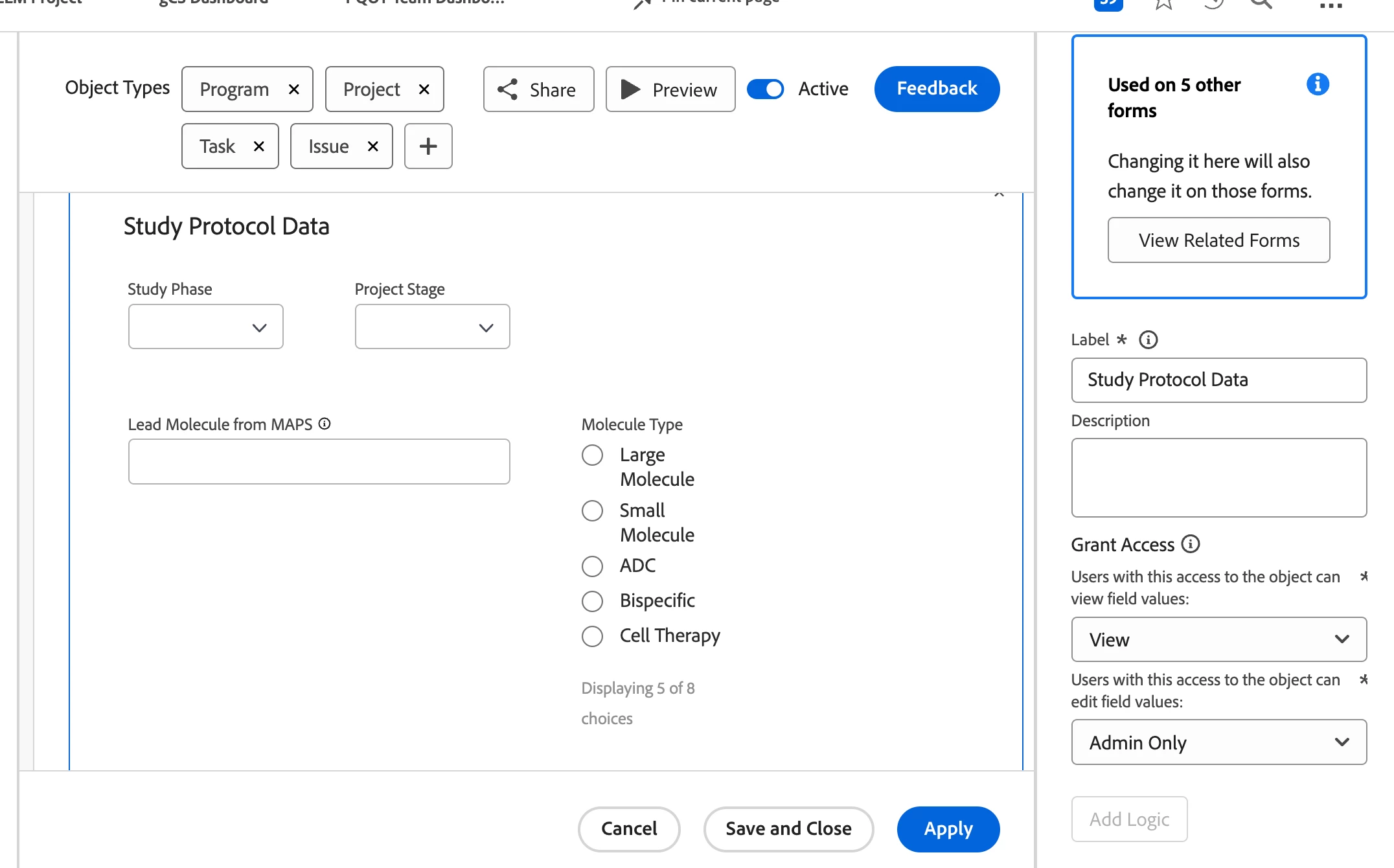Select the Cell Therapy radio option
1394x868 pixels.
(x=592, y=636)
